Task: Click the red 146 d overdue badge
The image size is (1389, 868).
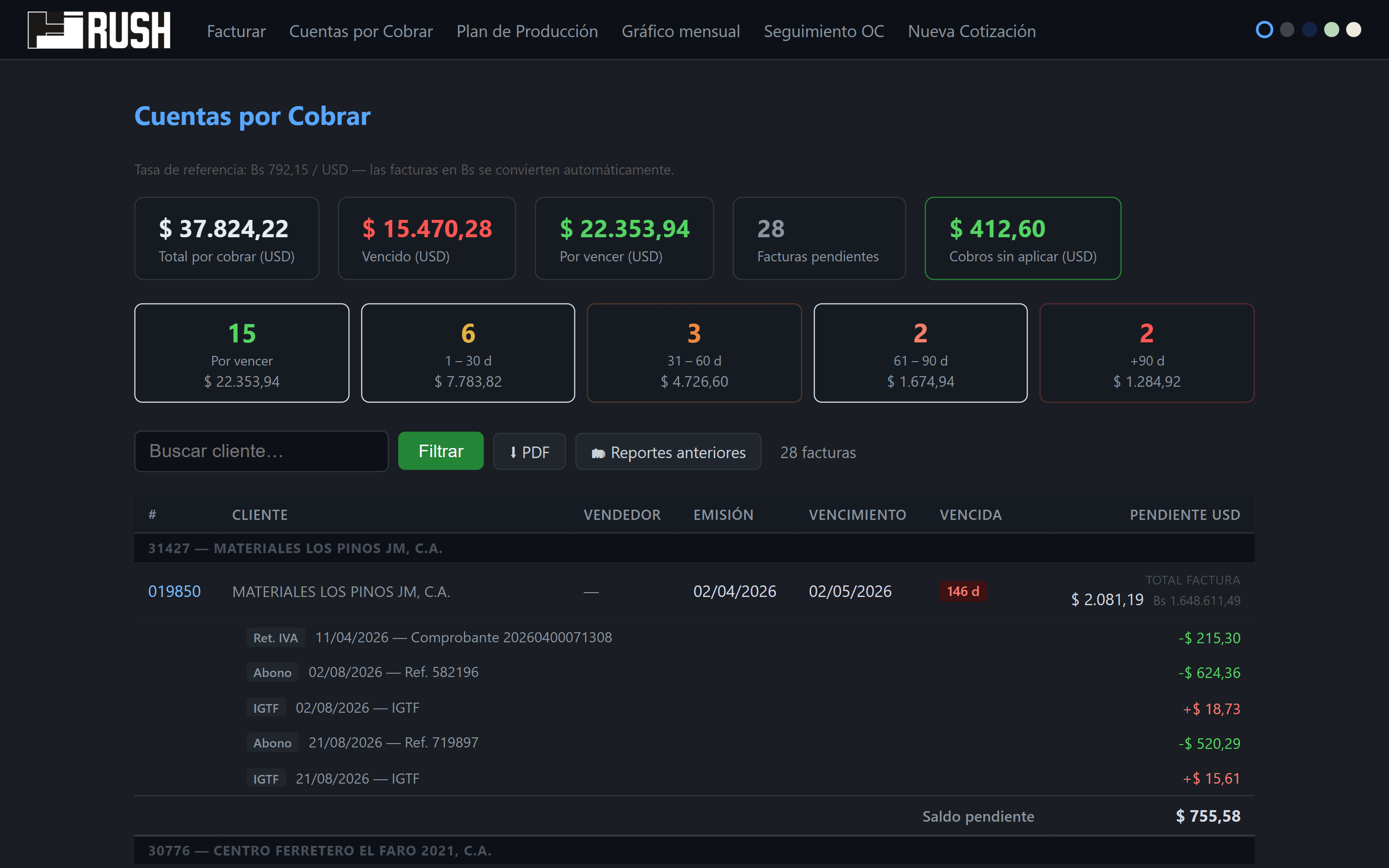Action: point(963,591)
